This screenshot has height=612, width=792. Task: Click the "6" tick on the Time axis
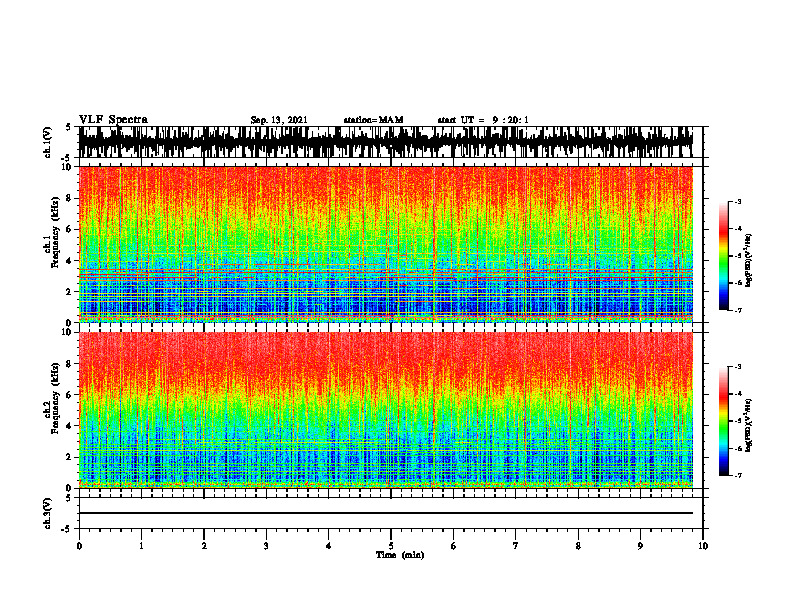tap(454, 546)
